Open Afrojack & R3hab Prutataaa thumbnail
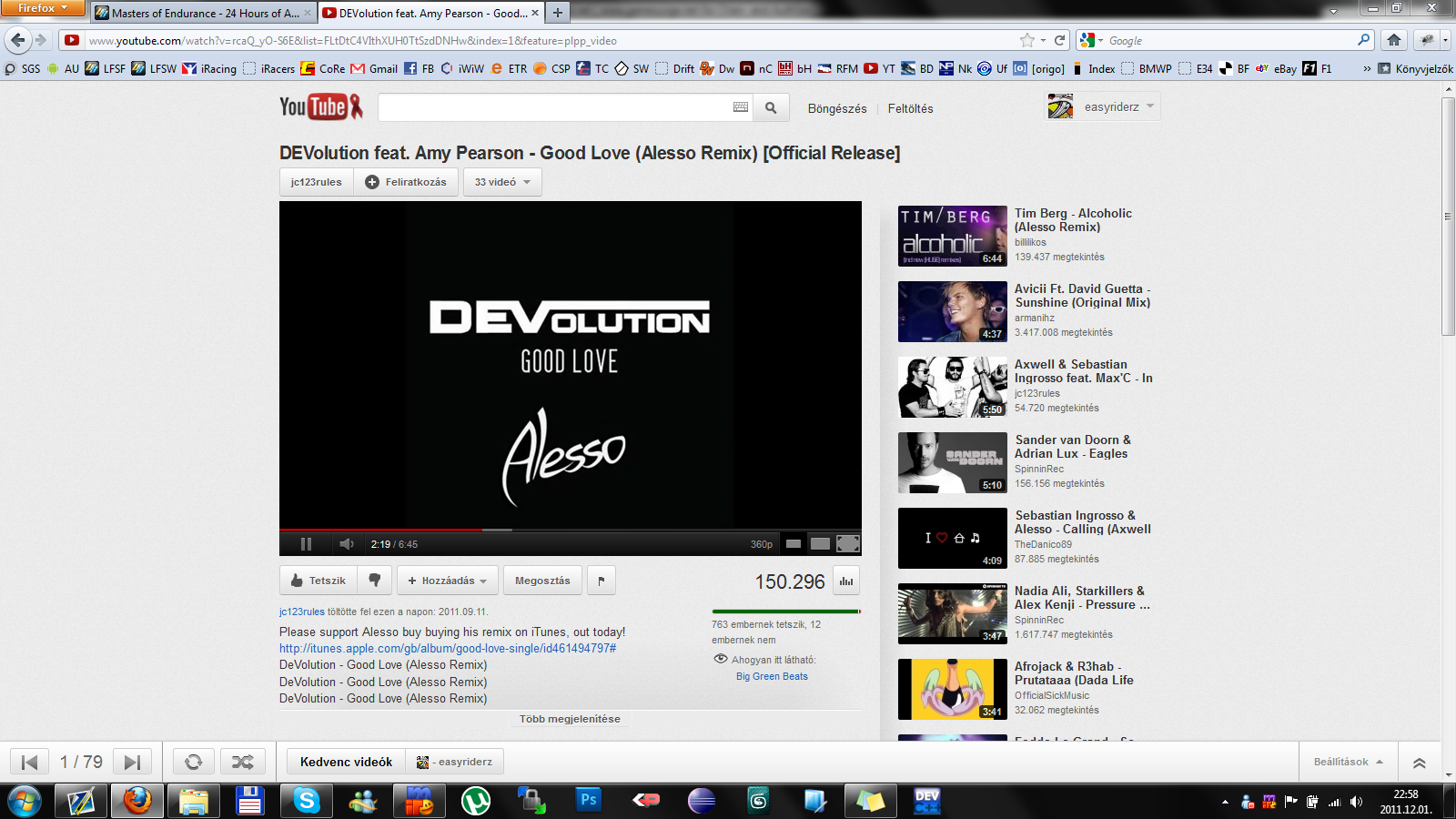 pyautogui.click(x=952, y=689)
